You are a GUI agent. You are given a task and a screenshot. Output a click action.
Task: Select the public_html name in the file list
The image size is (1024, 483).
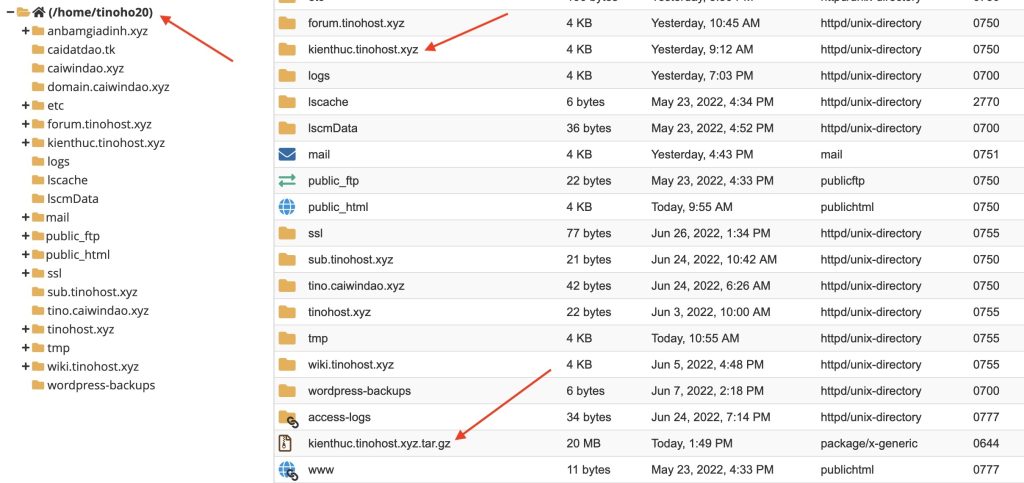click(338, 207)
